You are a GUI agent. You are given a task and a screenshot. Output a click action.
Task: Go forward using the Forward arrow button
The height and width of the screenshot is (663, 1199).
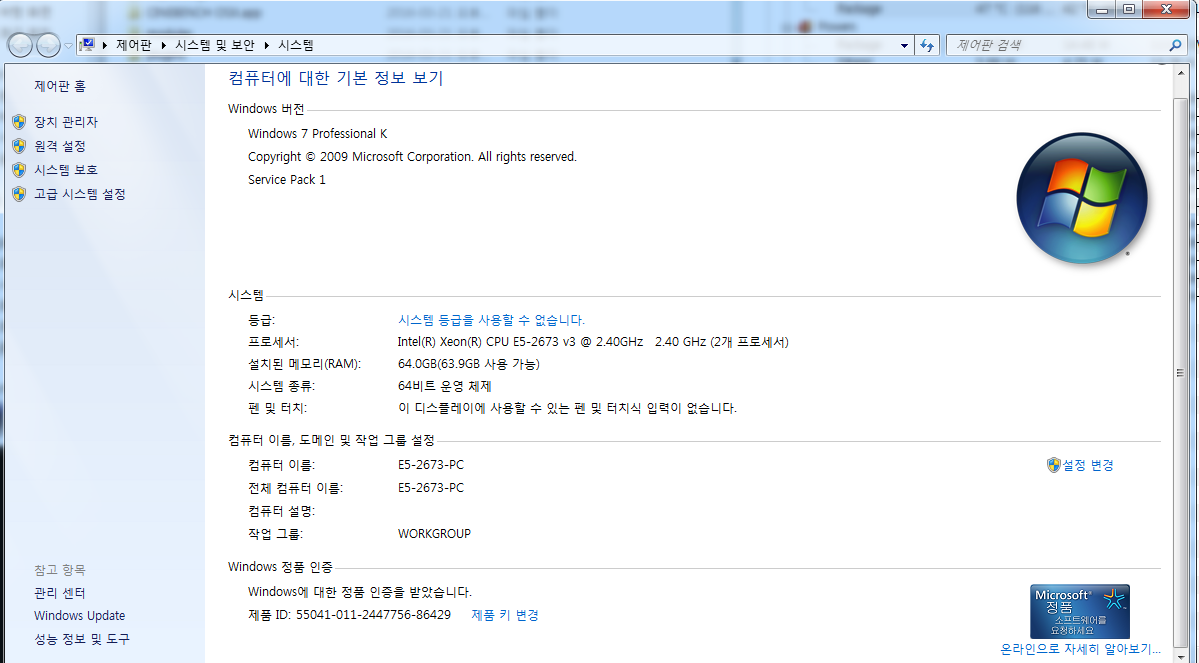tap(47, 46)
